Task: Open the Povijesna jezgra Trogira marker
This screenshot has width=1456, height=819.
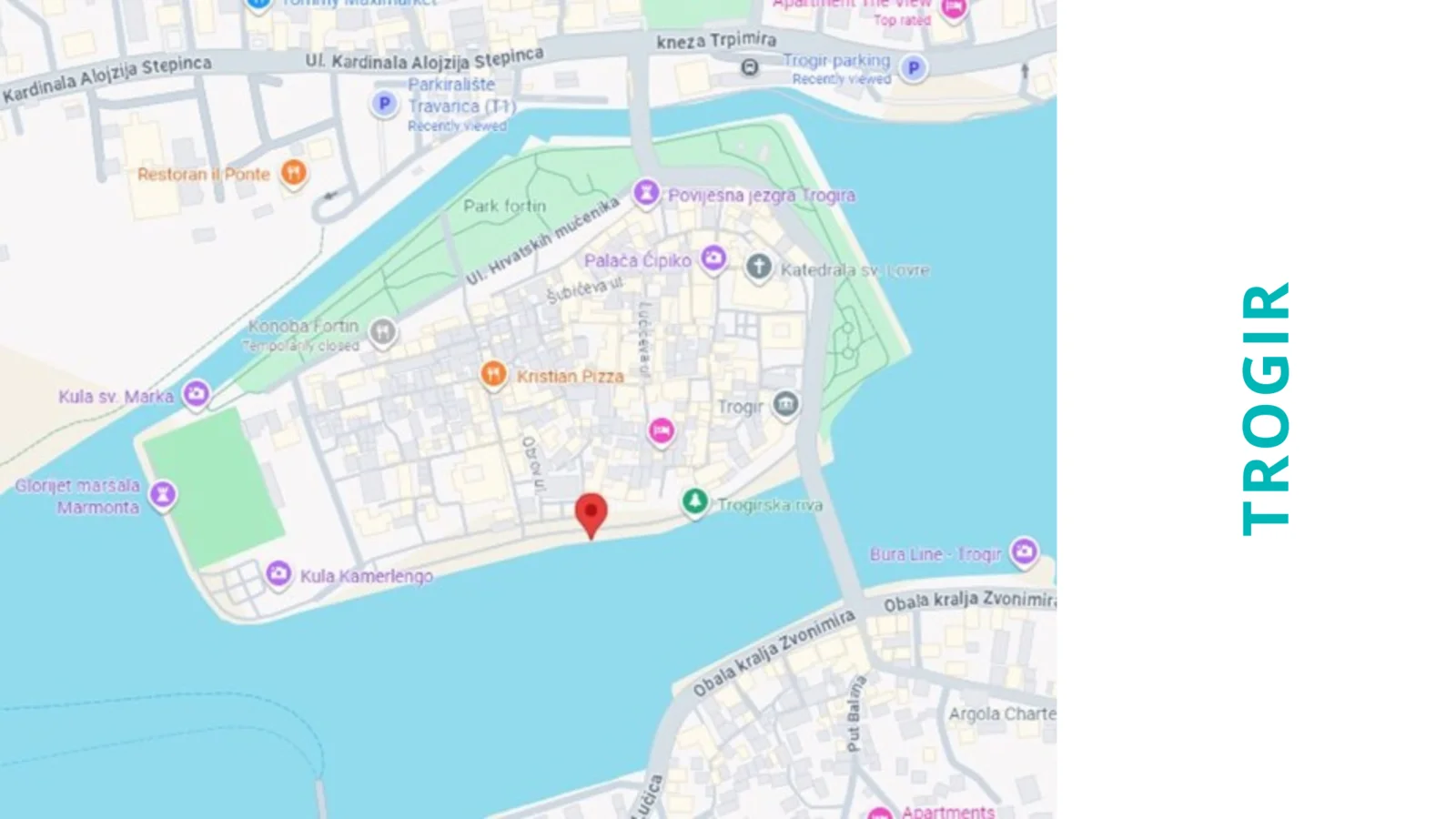Action: click(646, 192)
